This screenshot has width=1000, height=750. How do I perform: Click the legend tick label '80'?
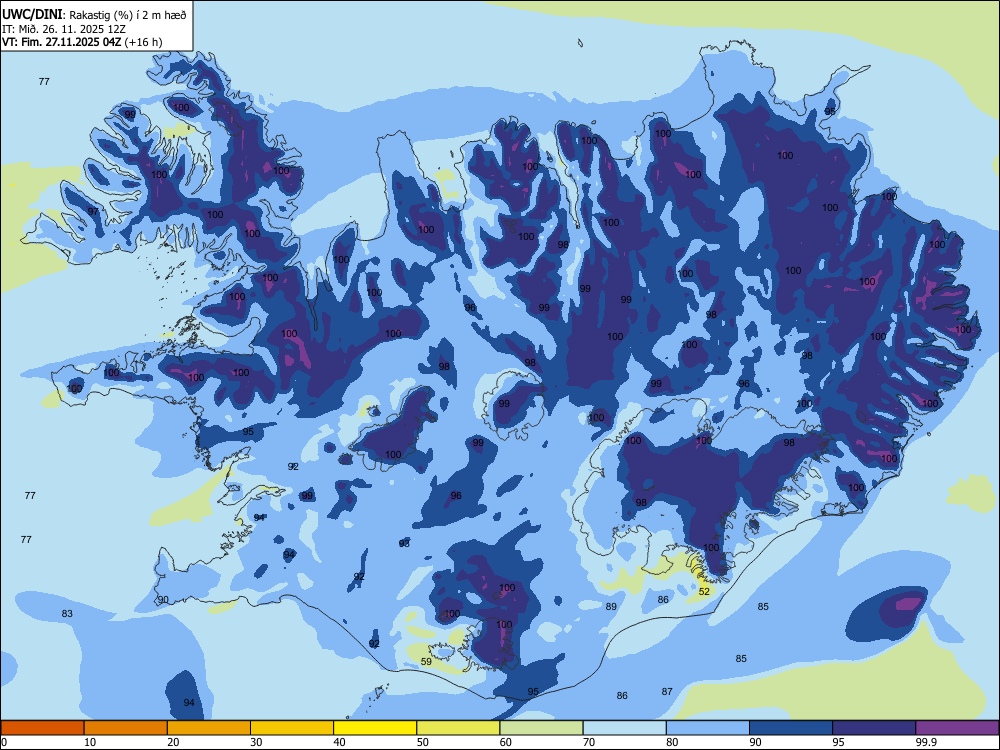[x=672, y=742]
